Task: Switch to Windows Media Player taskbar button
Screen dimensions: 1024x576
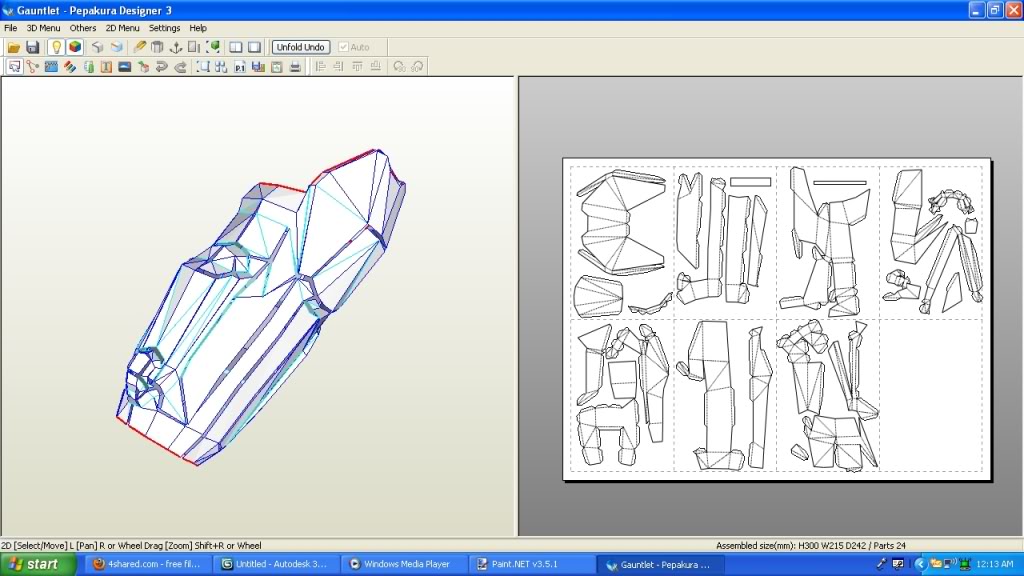Action: click(x=404, y=564)
